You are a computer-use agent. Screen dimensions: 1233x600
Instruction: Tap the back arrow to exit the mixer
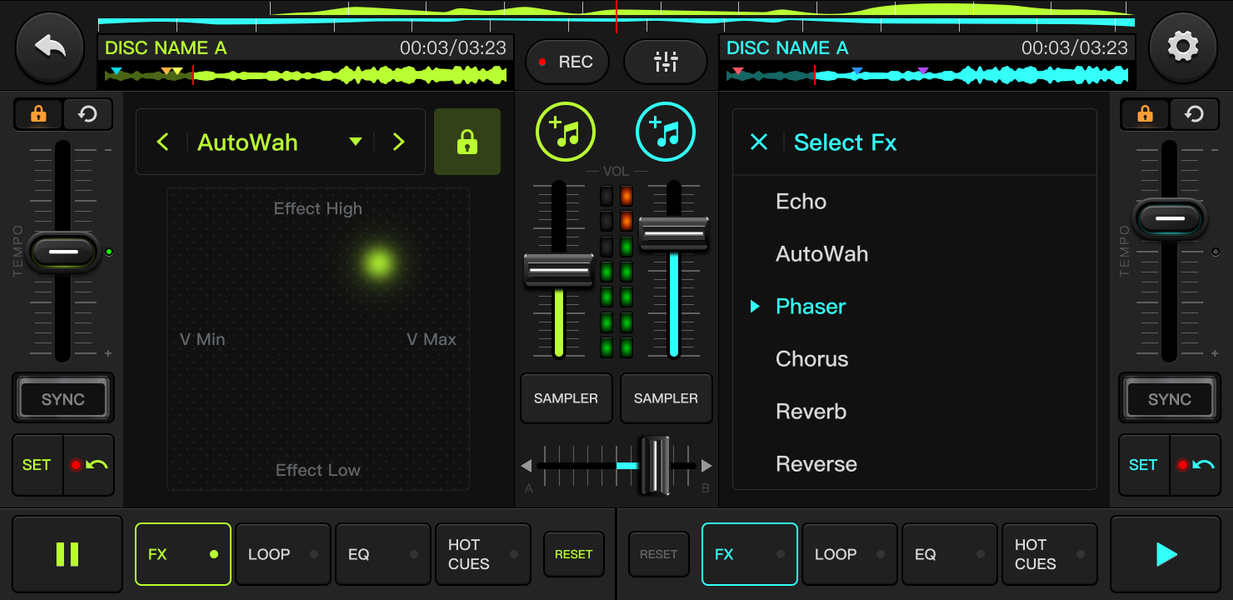point(49,46)
